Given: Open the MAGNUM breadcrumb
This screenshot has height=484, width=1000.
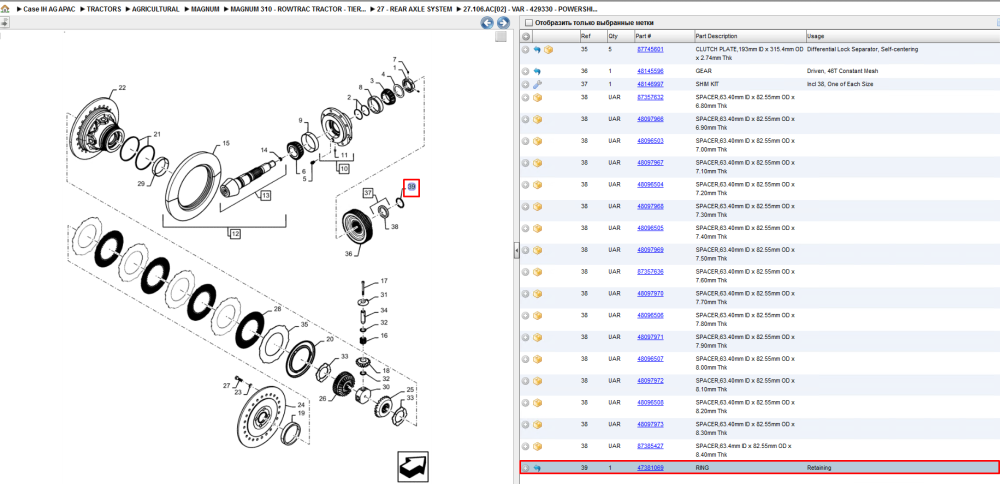Looking at the screenshot, I should click(205, 10).
